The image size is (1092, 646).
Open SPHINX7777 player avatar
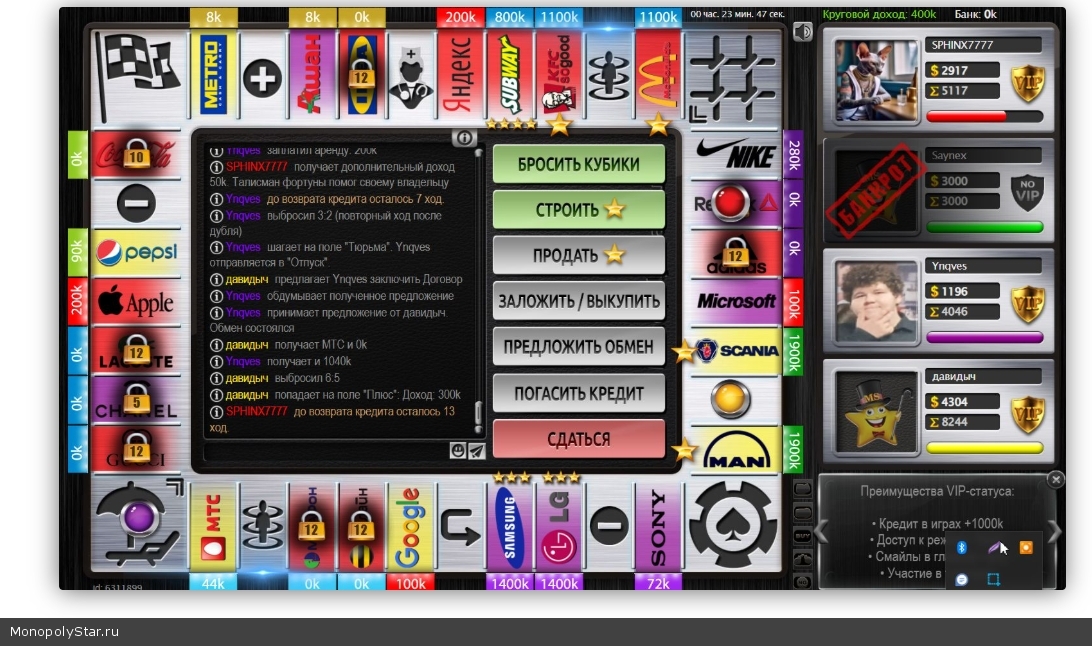pyautogui.click(x=876, y=80)
